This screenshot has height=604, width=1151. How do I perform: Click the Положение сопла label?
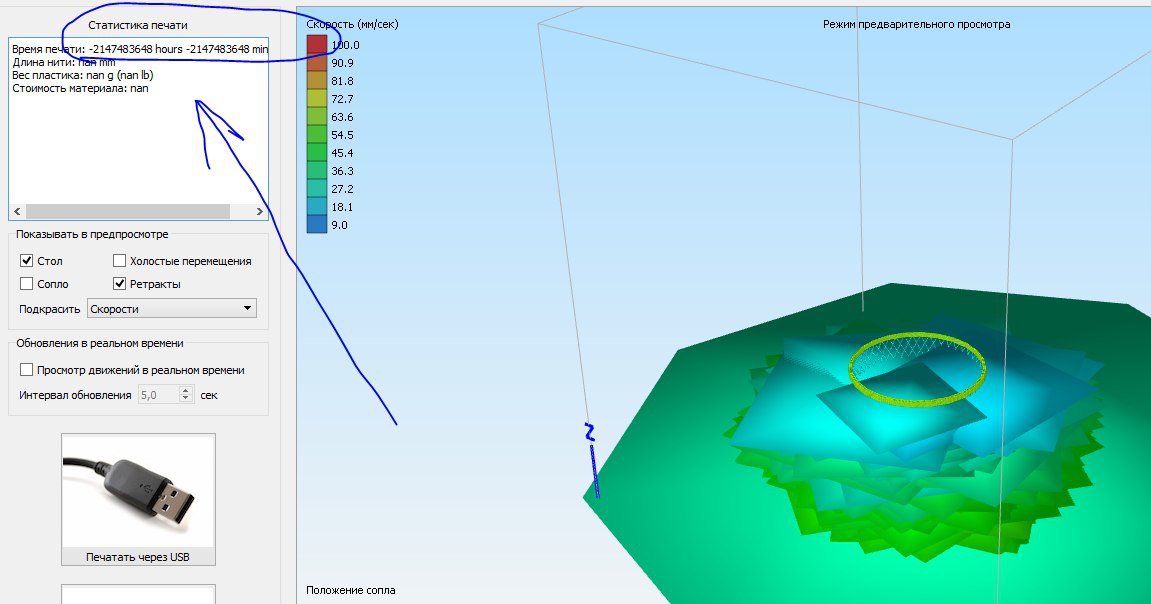click(350, 590)
